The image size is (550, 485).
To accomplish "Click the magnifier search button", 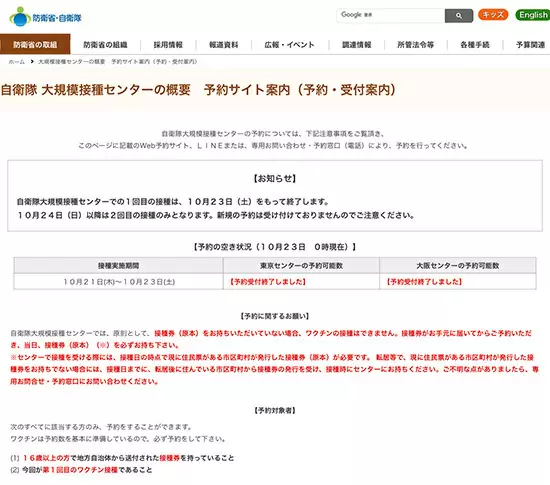I will coord(459,15).
